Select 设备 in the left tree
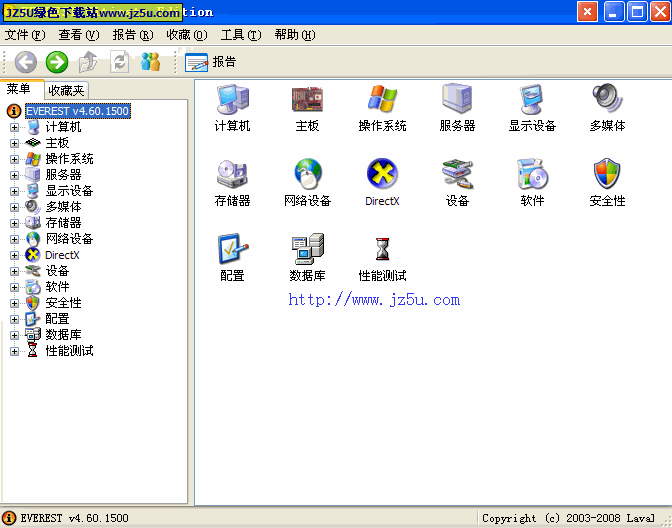The height and width of the screenshot is (528, 672). [x=57, y=271]
